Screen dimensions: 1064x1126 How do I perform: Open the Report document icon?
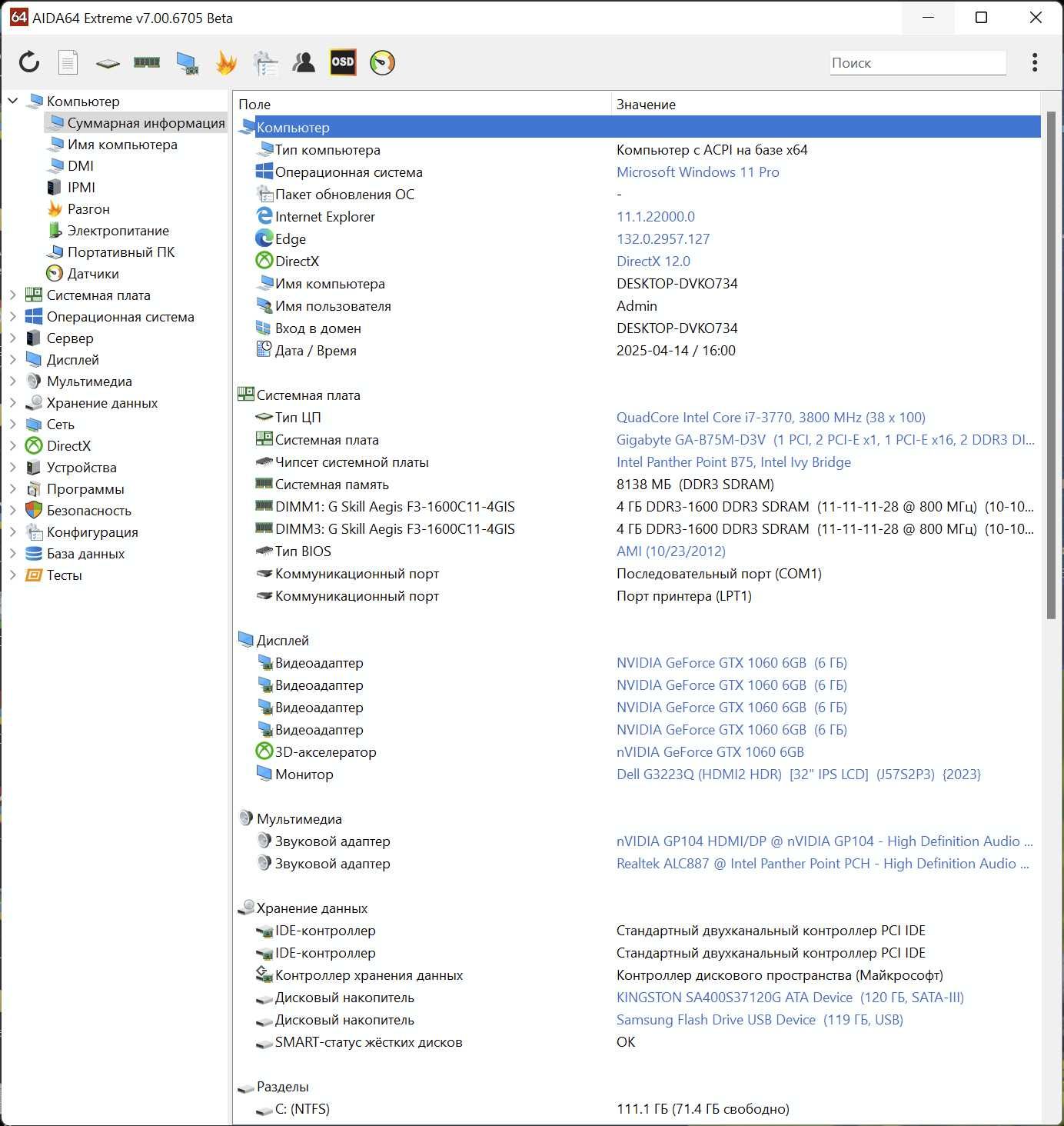coord(68,62)
